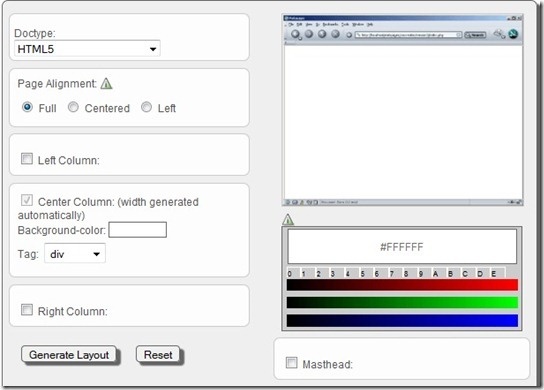This screenshot has height=390, width=544.
Task: Click the #FFFFFF color display box
Action: point(402,247)
